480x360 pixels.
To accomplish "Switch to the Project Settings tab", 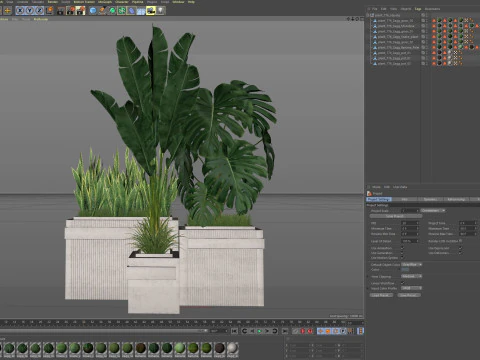I will (x=379, y=199).
